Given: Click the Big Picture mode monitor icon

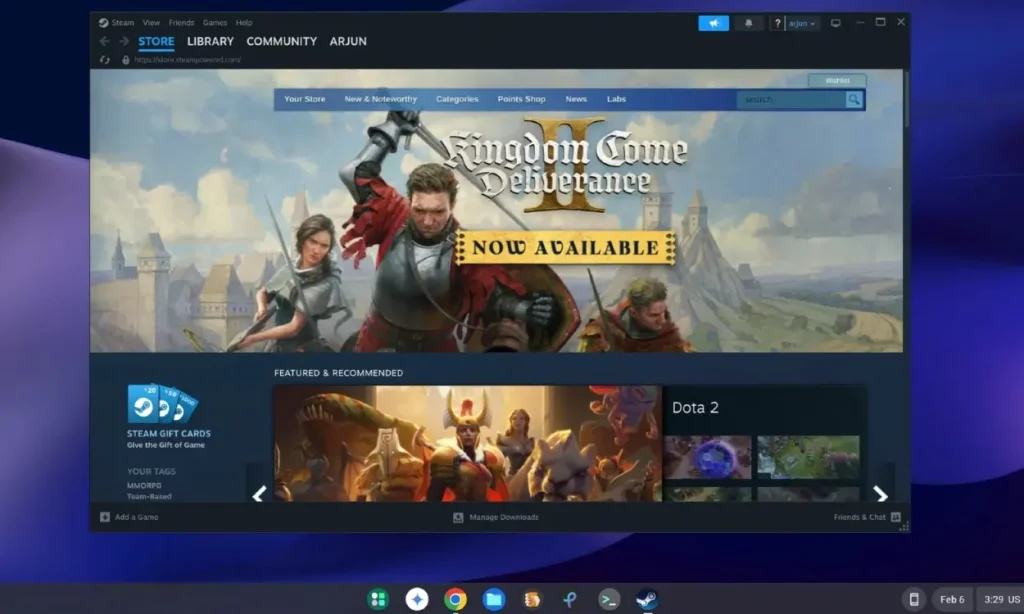Looking at the screenshot, I should point(835,23).
